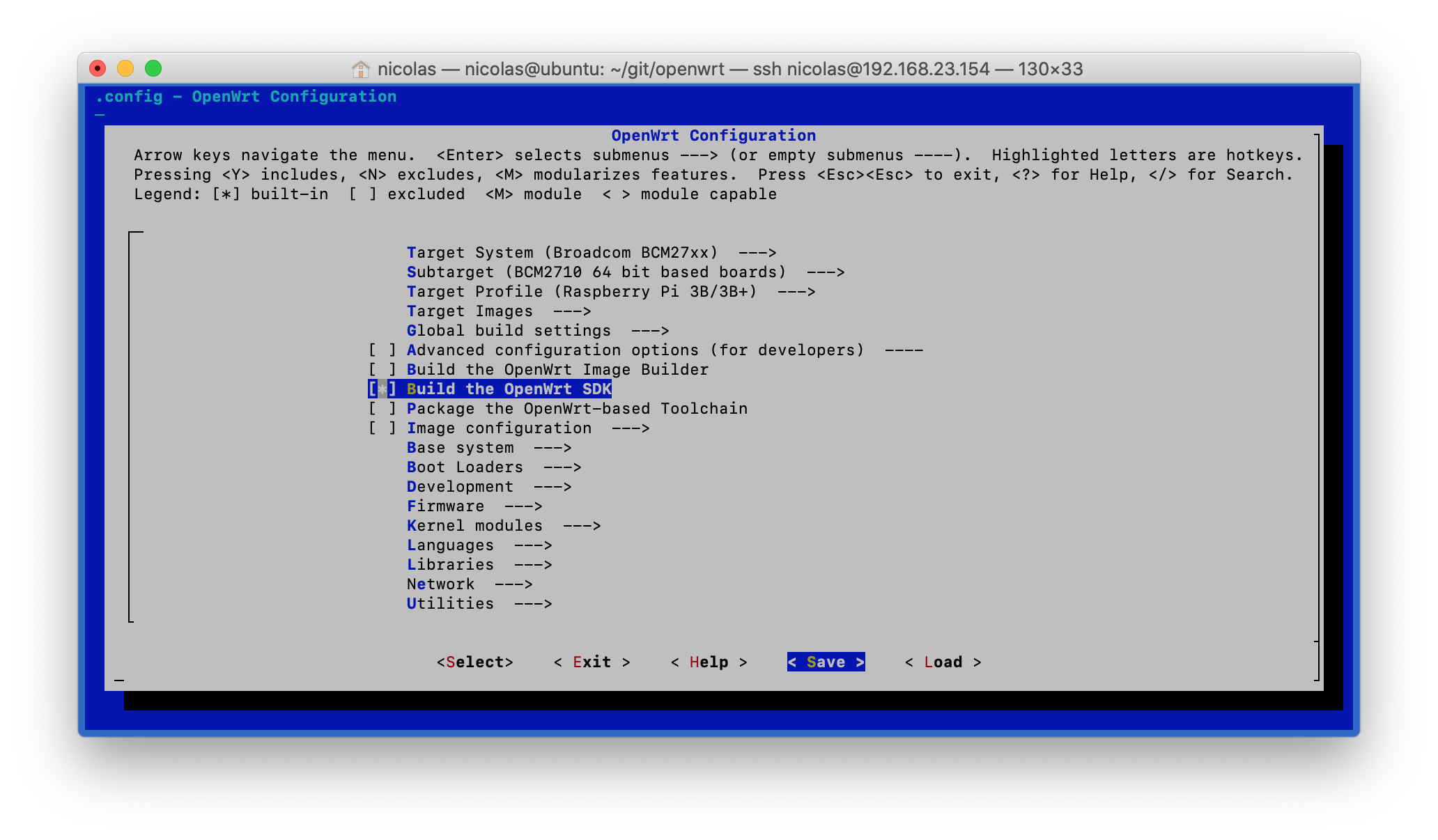Viewport: 1438px width, 840px height.
Task: Select the Global build settings entry
Action: click(509, 331)
